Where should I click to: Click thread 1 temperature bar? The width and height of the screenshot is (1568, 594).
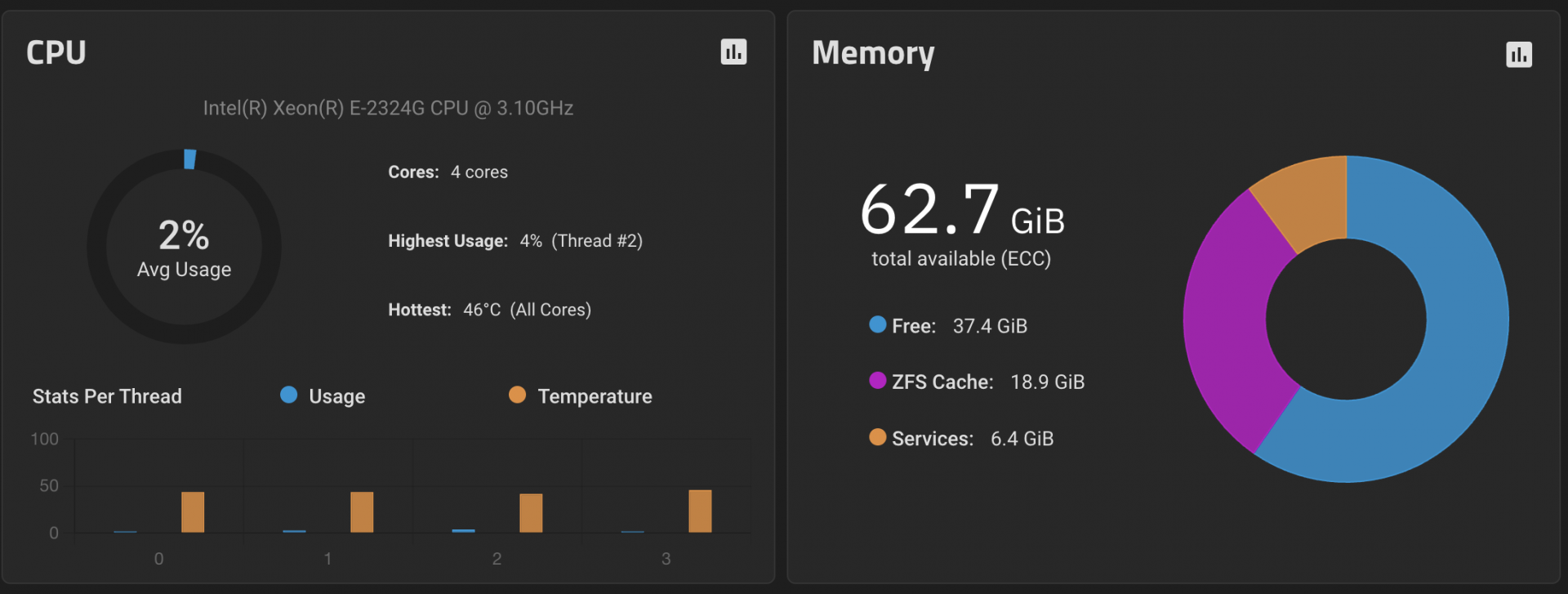point(362,512)
